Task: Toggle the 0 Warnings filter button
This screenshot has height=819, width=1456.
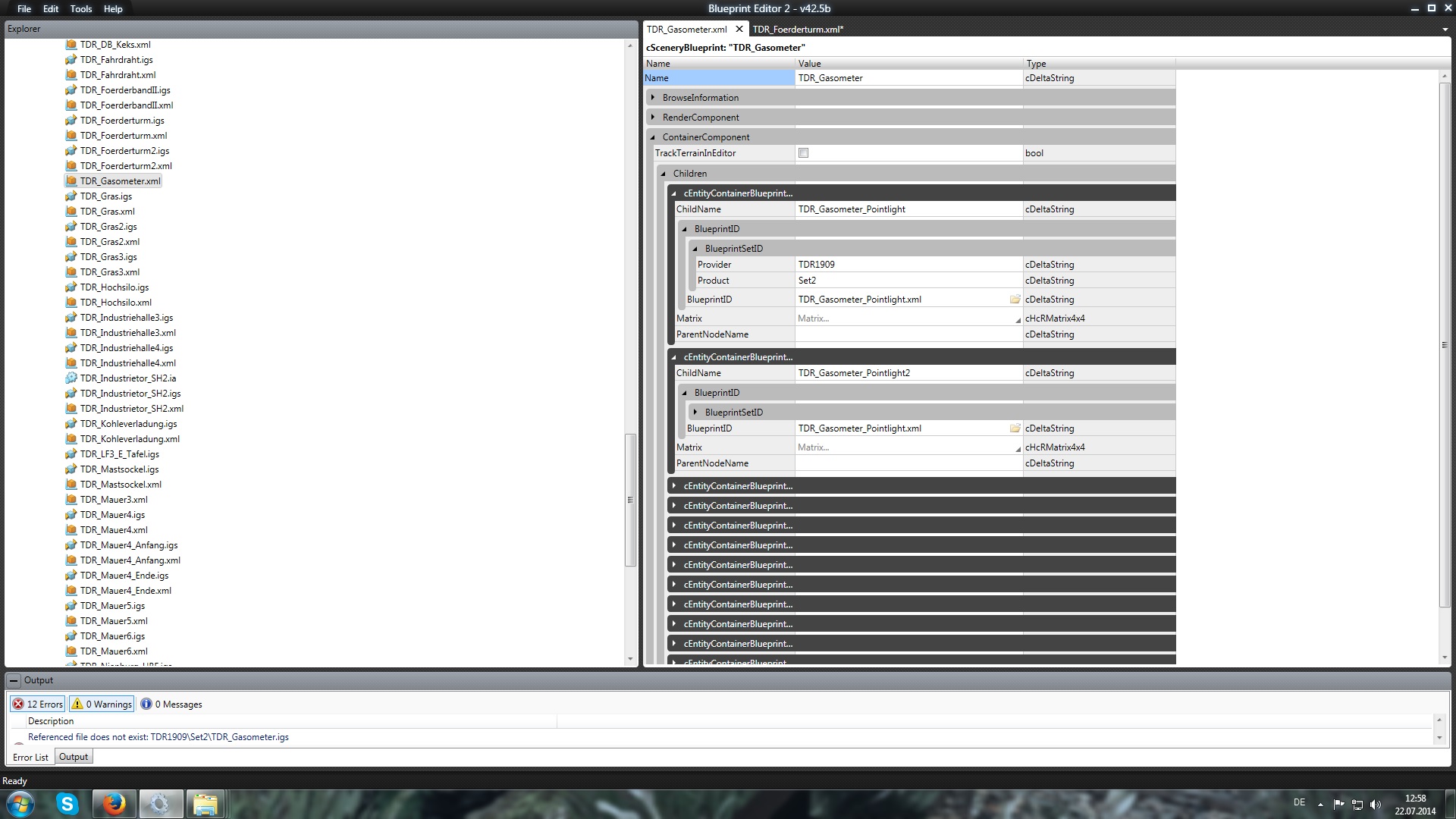Action: point(102,704)
